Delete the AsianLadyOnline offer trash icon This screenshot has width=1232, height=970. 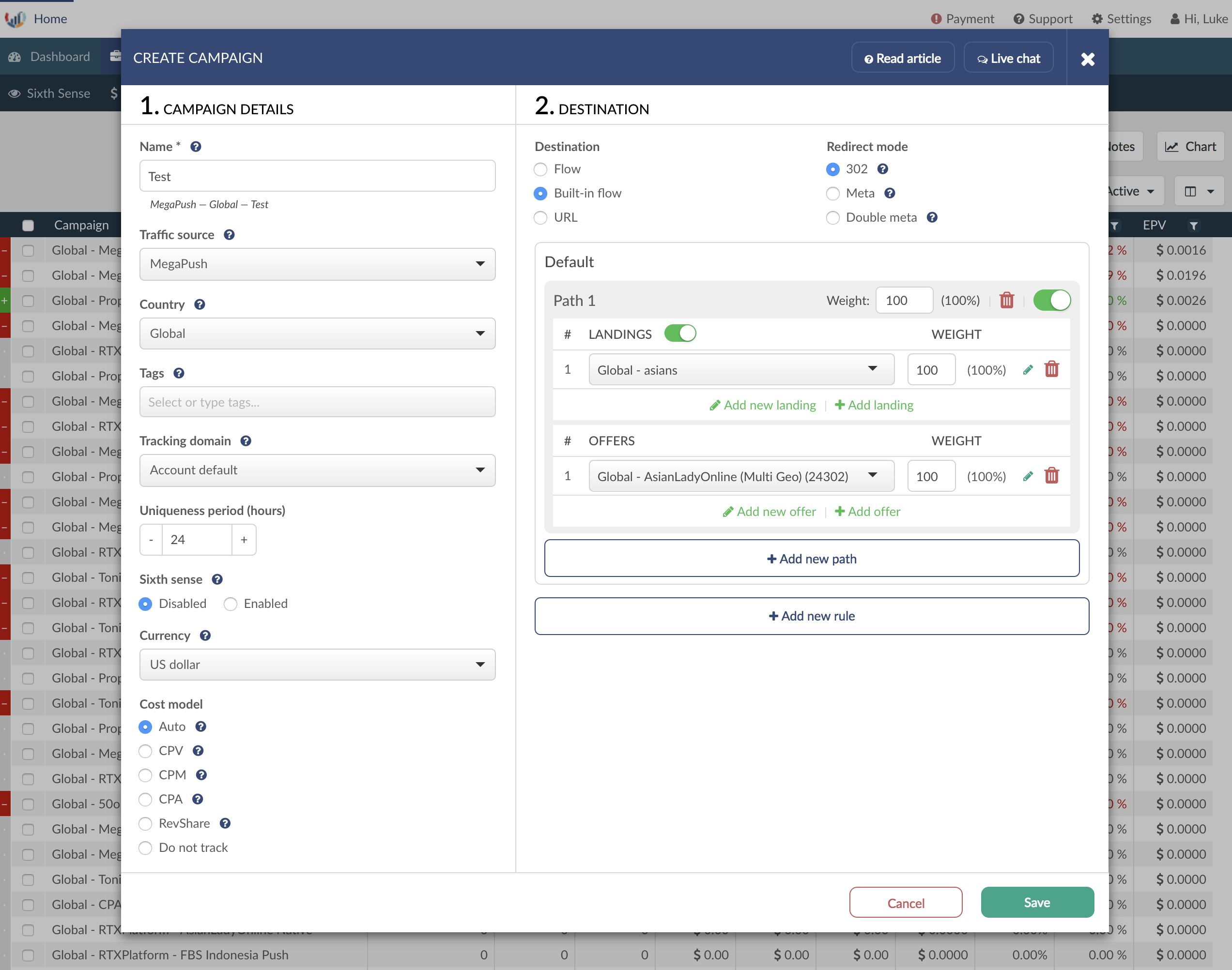1051,476
